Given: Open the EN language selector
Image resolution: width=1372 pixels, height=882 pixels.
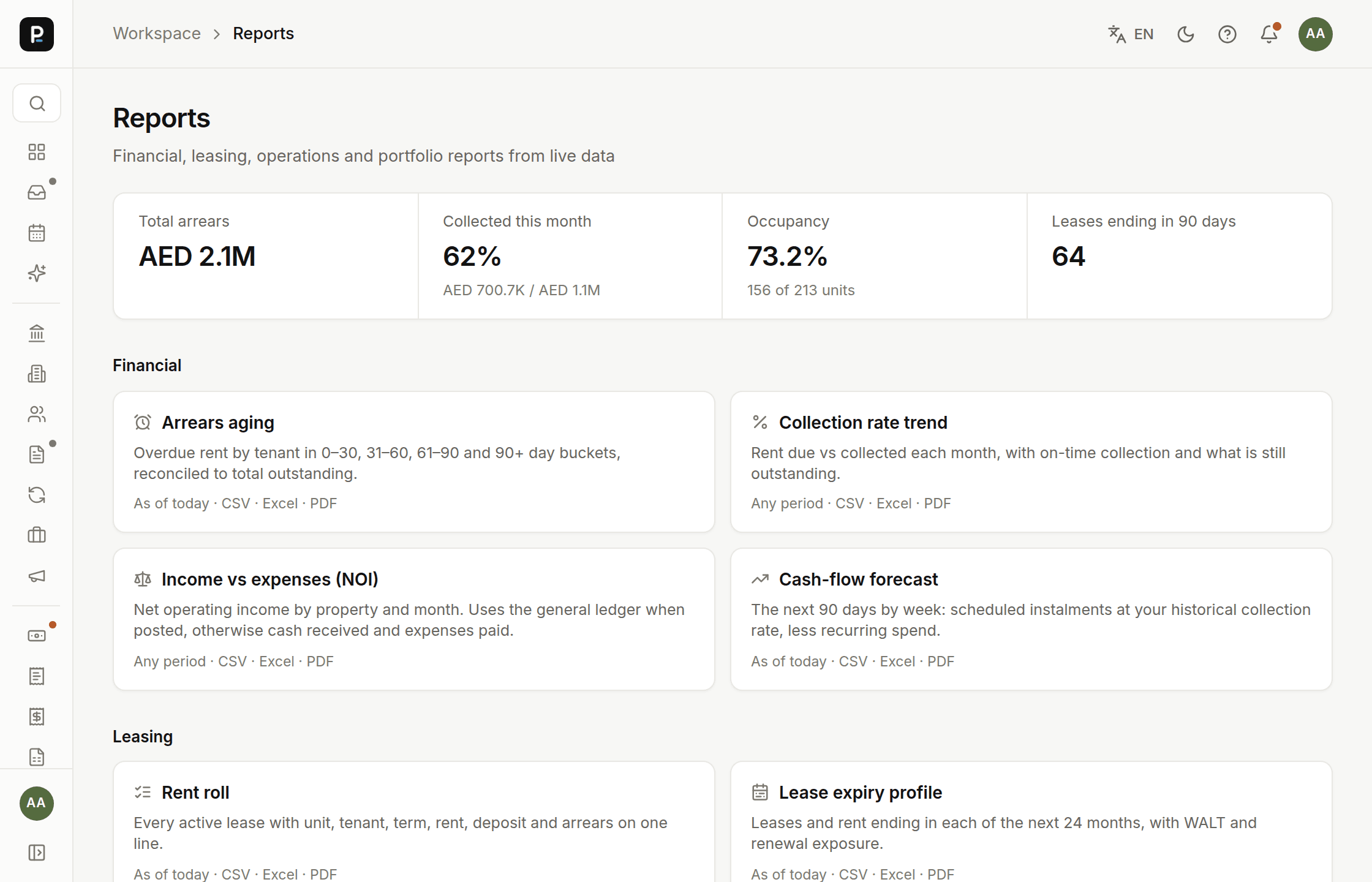Looking at the screenshot, I should (x=1131, y=34).
